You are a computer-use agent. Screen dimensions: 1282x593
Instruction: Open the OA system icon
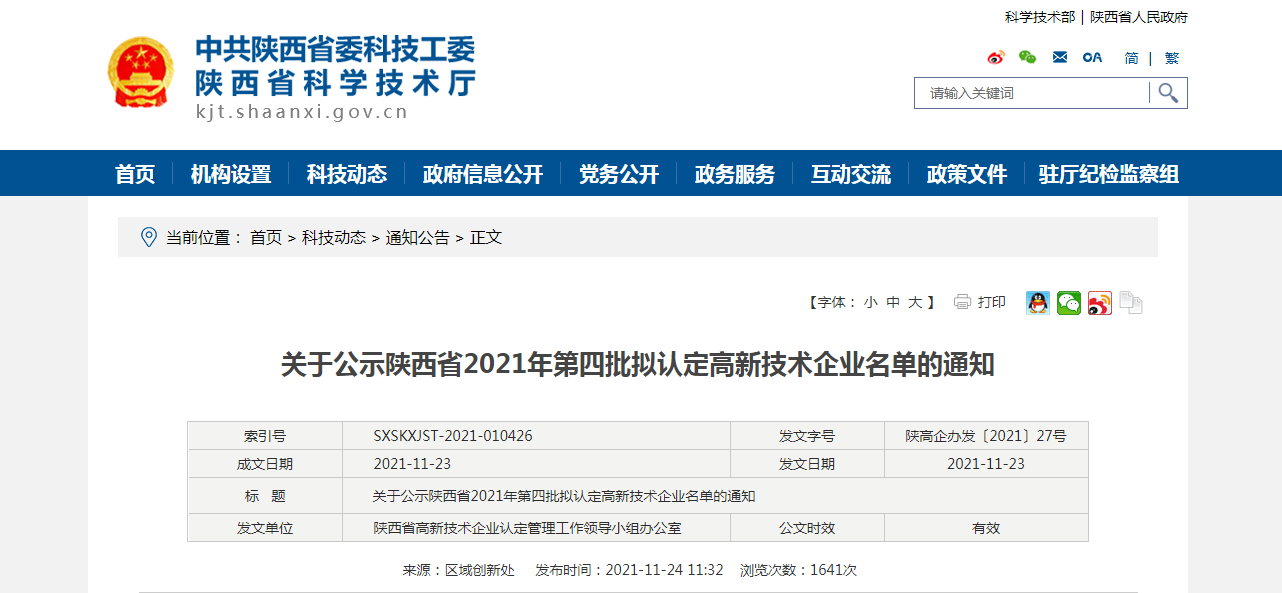(1092, 58)
